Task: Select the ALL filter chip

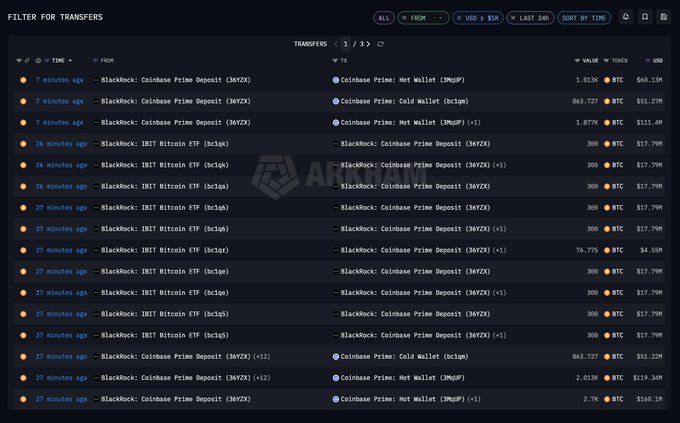Action: click(x=384, y=18)
